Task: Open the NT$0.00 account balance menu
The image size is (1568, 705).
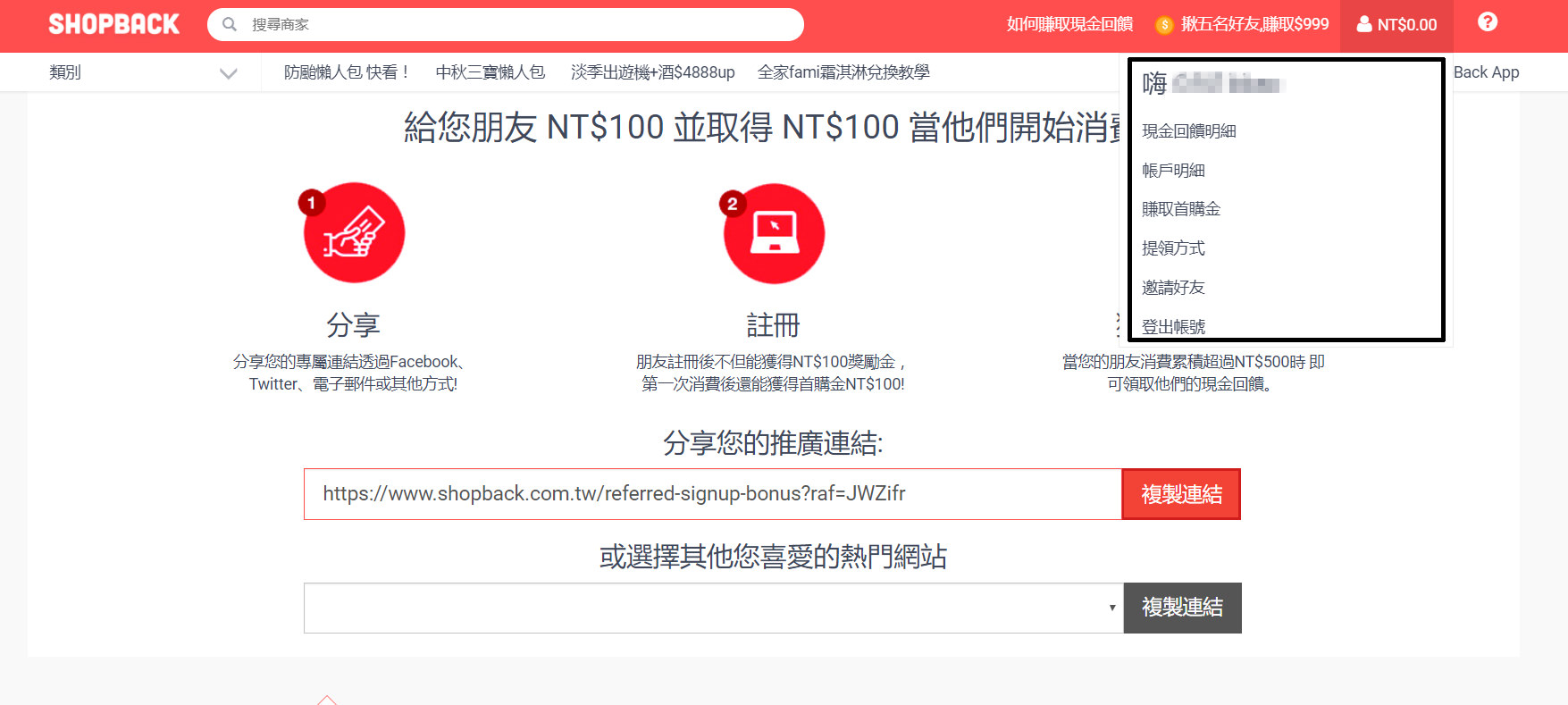Action: tap(1396, 25)
